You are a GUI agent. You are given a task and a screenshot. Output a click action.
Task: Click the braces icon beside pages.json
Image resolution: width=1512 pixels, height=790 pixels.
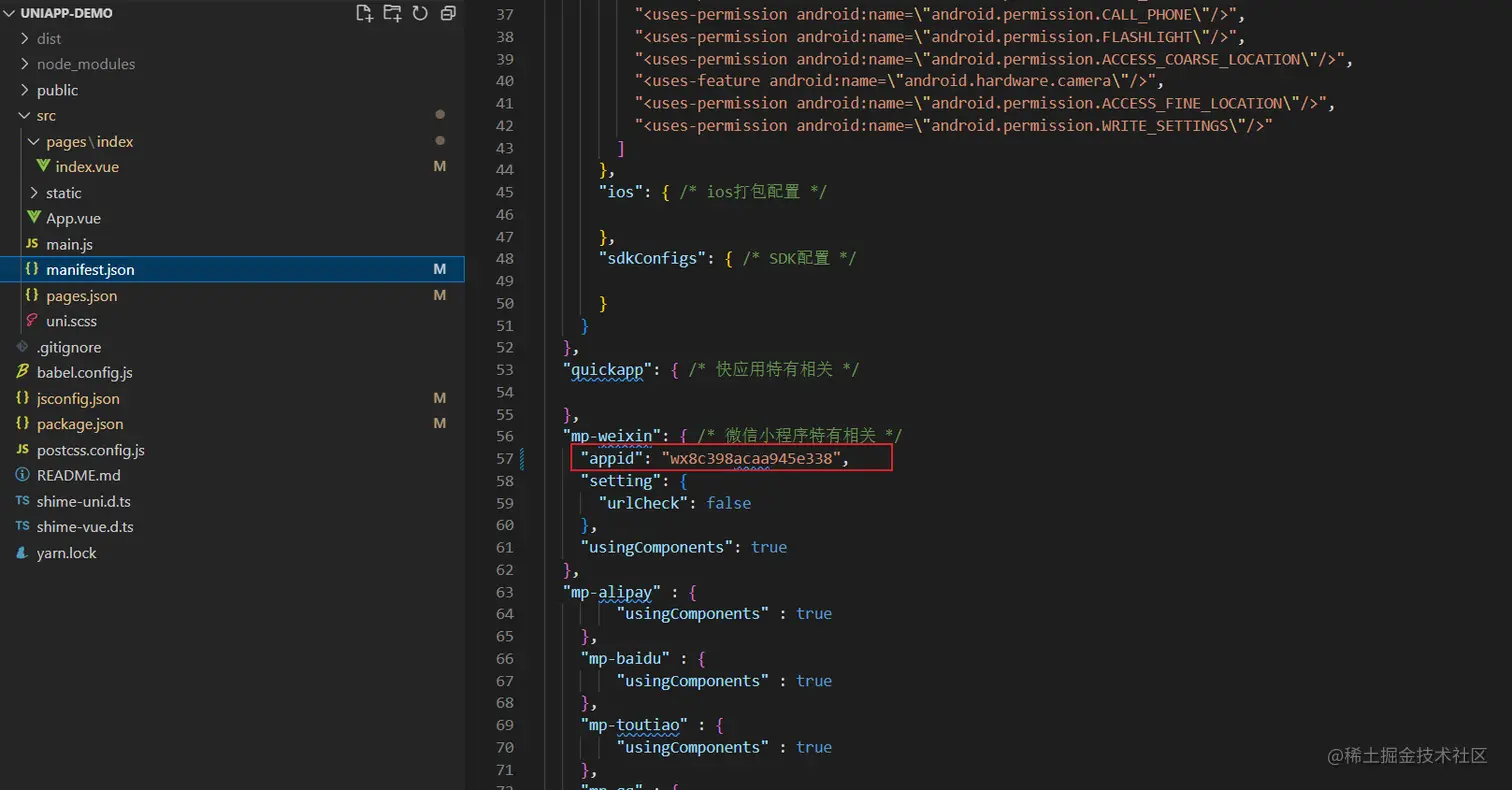pos(32,296)
